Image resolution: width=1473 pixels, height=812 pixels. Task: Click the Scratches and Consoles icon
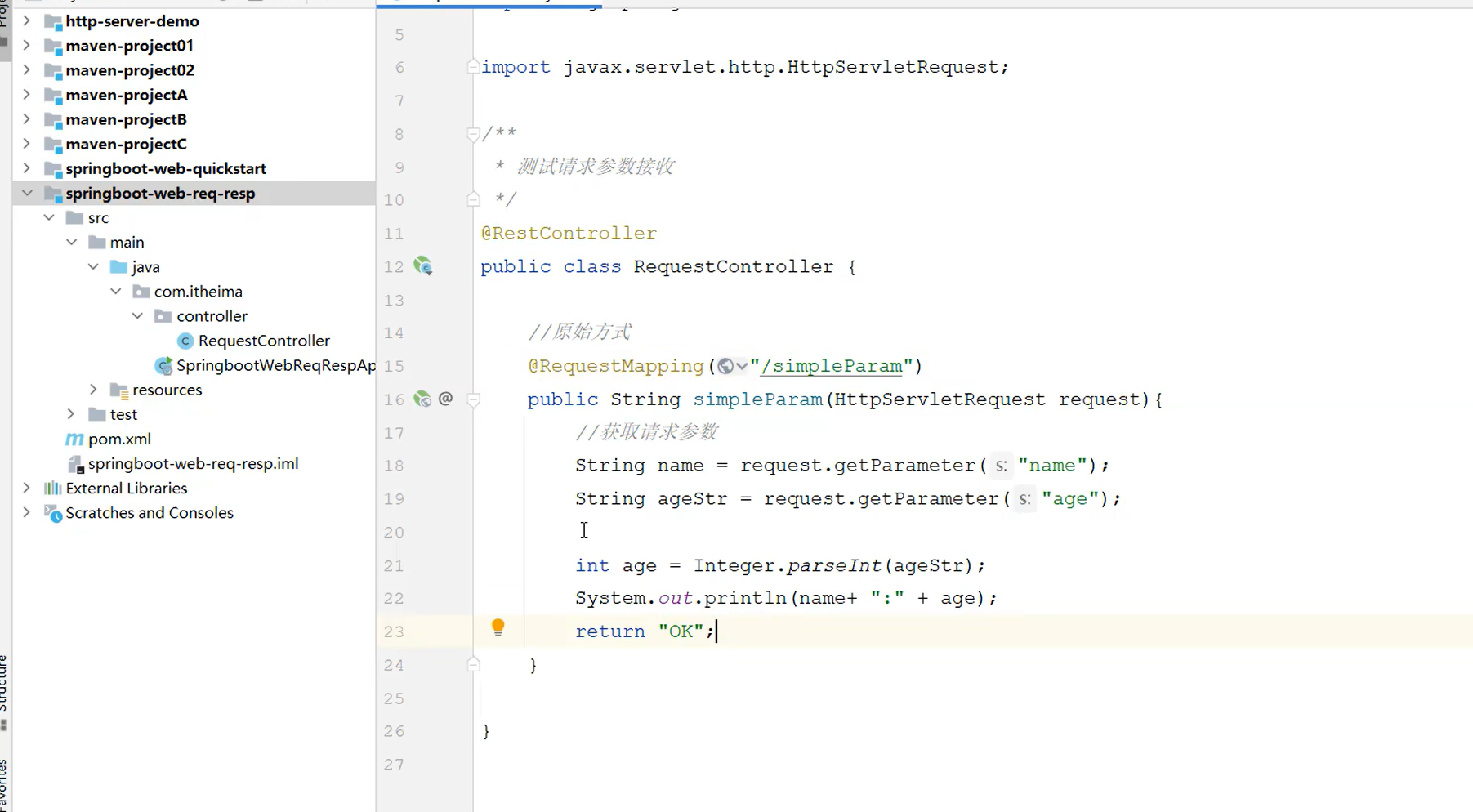point(52,513)
